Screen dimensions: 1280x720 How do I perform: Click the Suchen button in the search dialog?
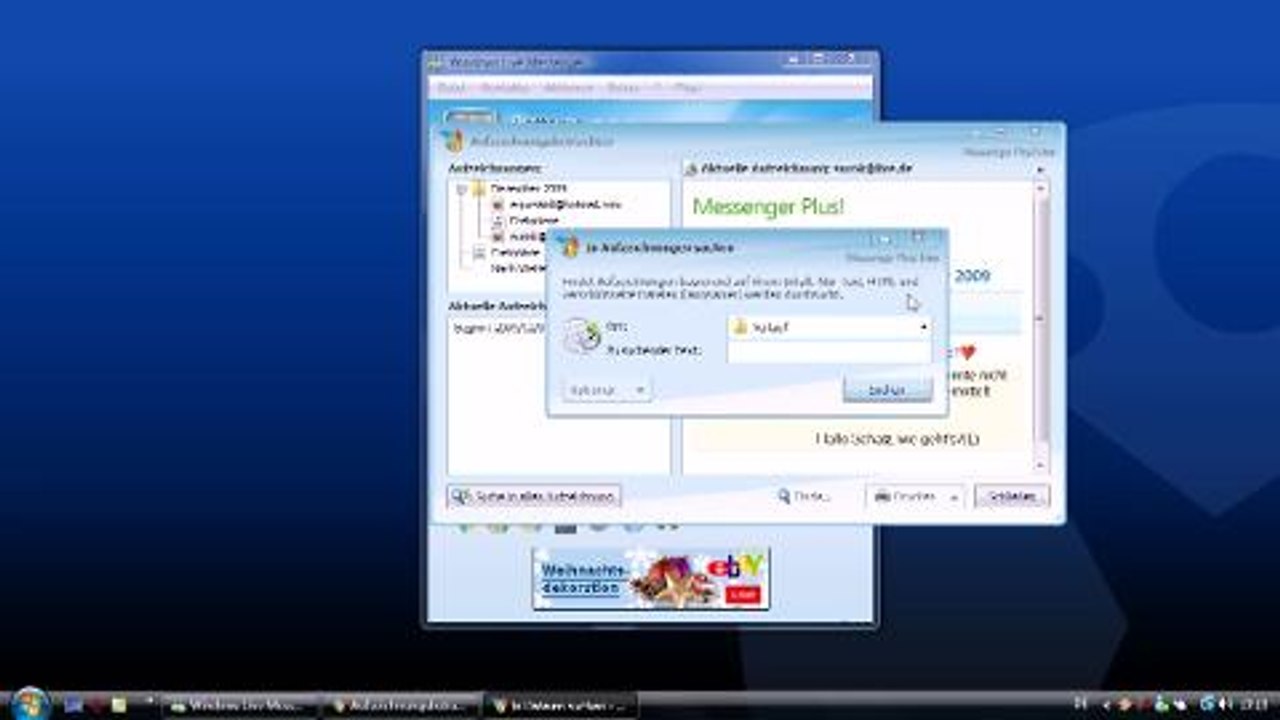[887, 389]
